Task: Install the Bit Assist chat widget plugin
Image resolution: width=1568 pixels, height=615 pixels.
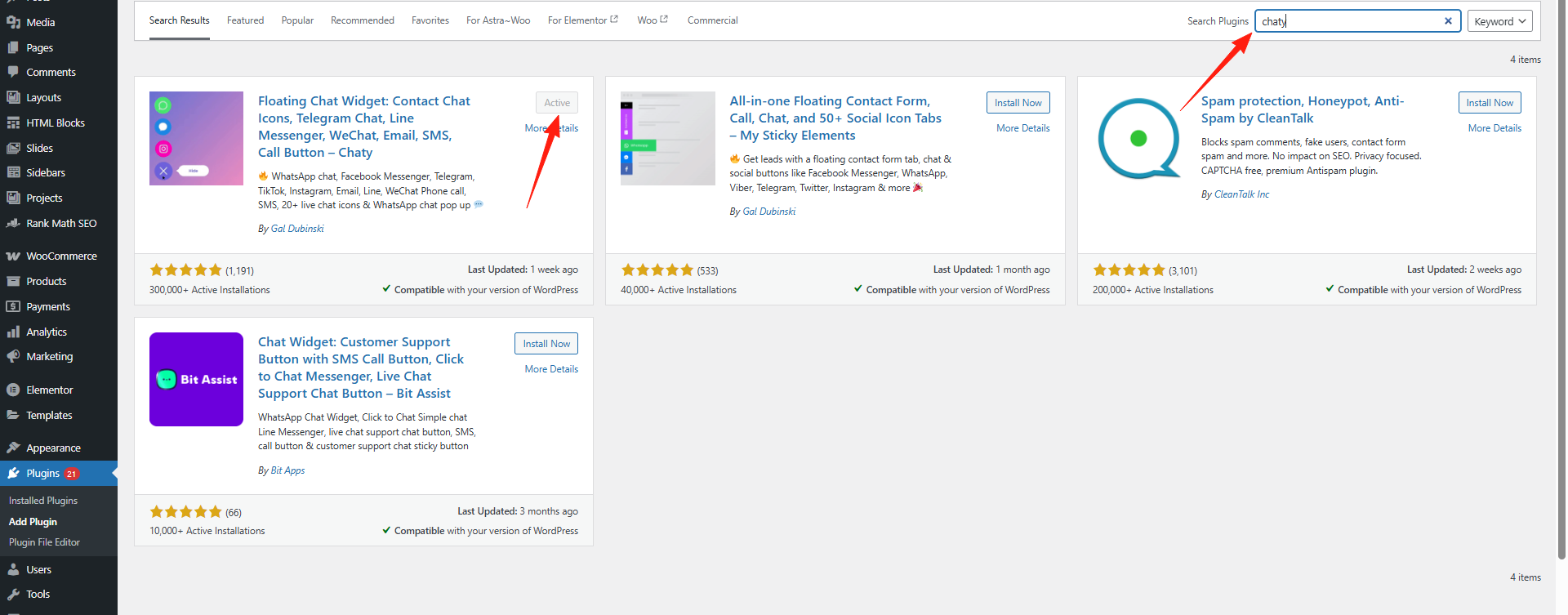Action: tap(546, 344)
